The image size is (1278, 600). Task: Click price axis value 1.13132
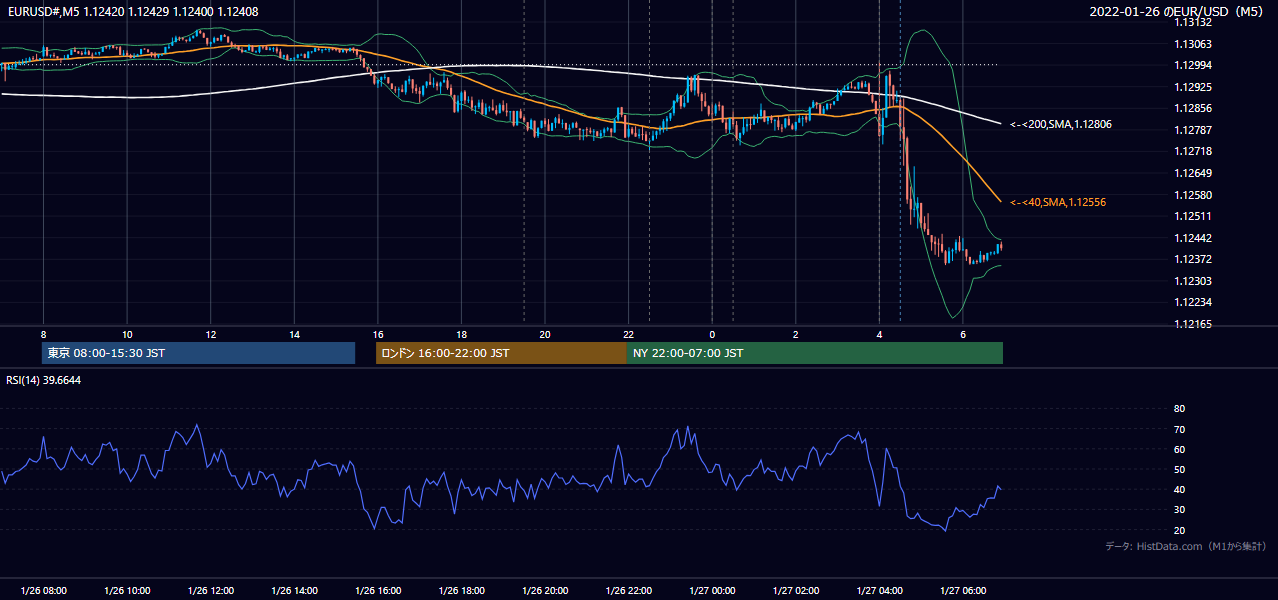tap(1194, 22)
